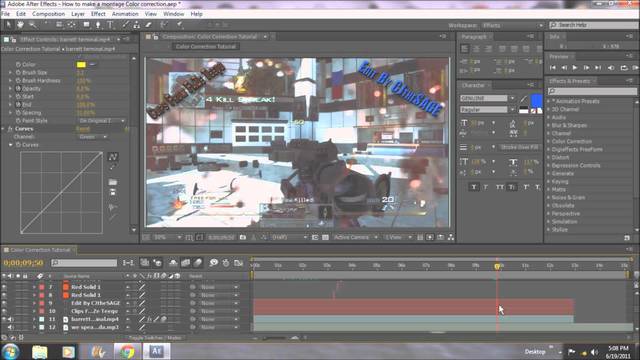640x360 pixels.
Task: Click center align text in Paragraph panel
Action: point(476,49)
